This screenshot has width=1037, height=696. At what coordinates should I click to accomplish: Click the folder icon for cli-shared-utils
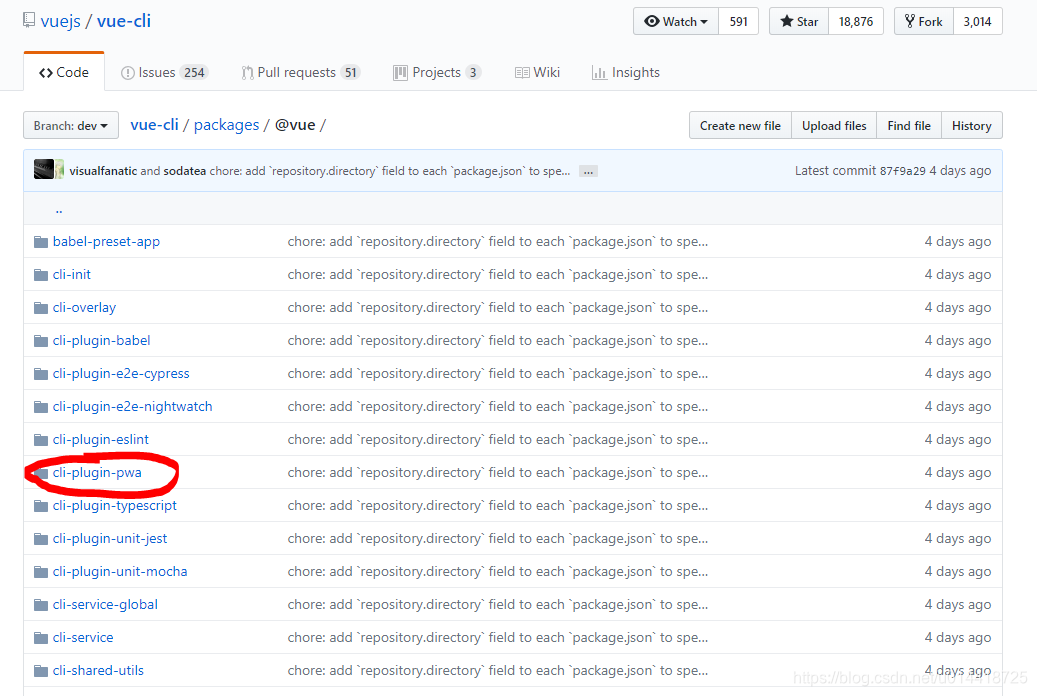point(41,670)
